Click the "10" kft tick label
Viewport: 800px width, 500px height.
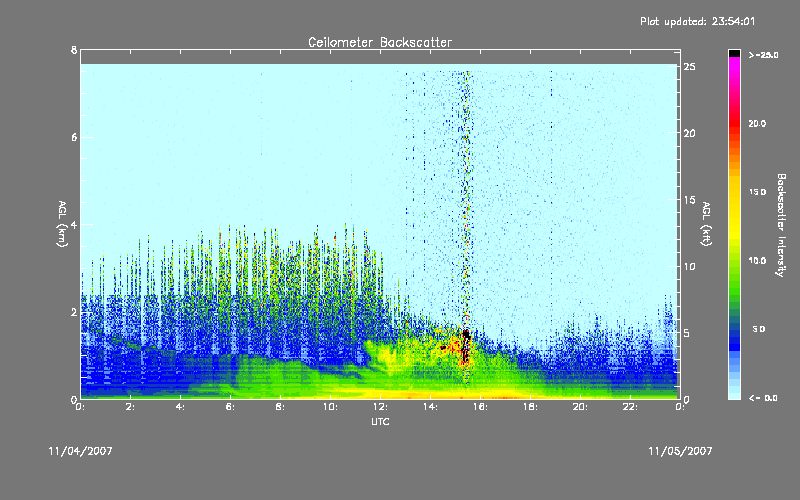click(x=690, y=266)
